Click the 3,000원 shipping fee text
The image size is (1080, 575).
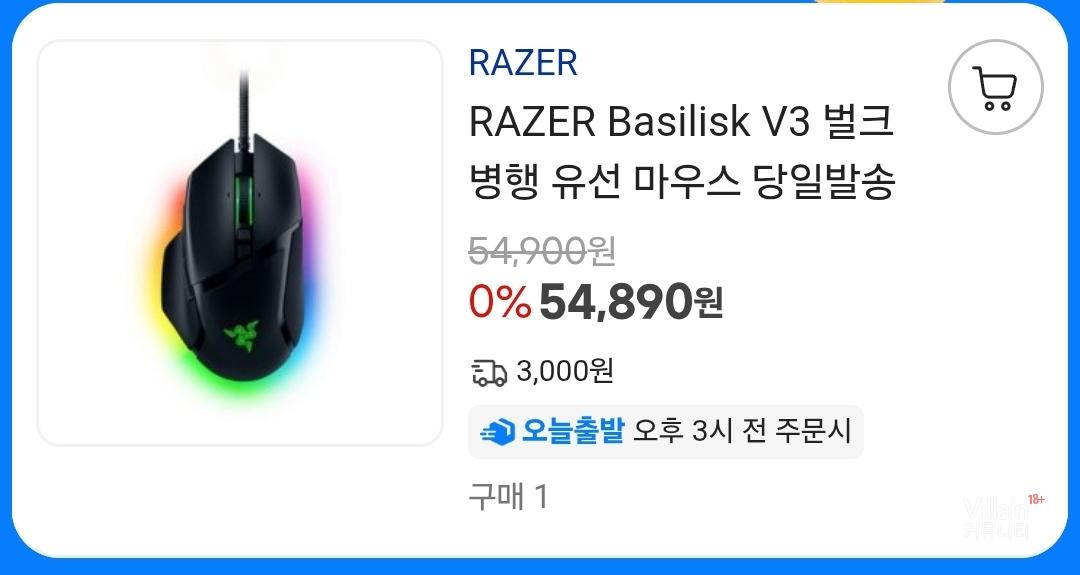point(564,372)
